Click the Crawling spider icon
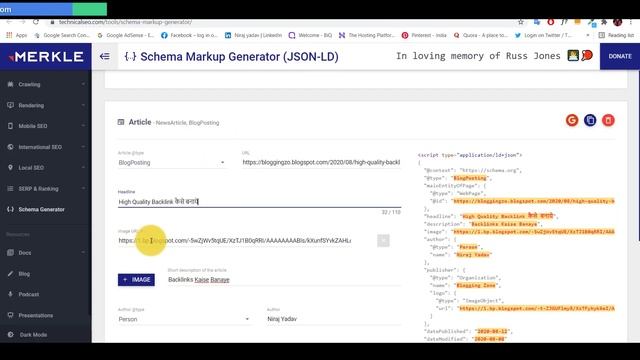The width and height of the screenshot is (640, 360). (x=10, y=84)
